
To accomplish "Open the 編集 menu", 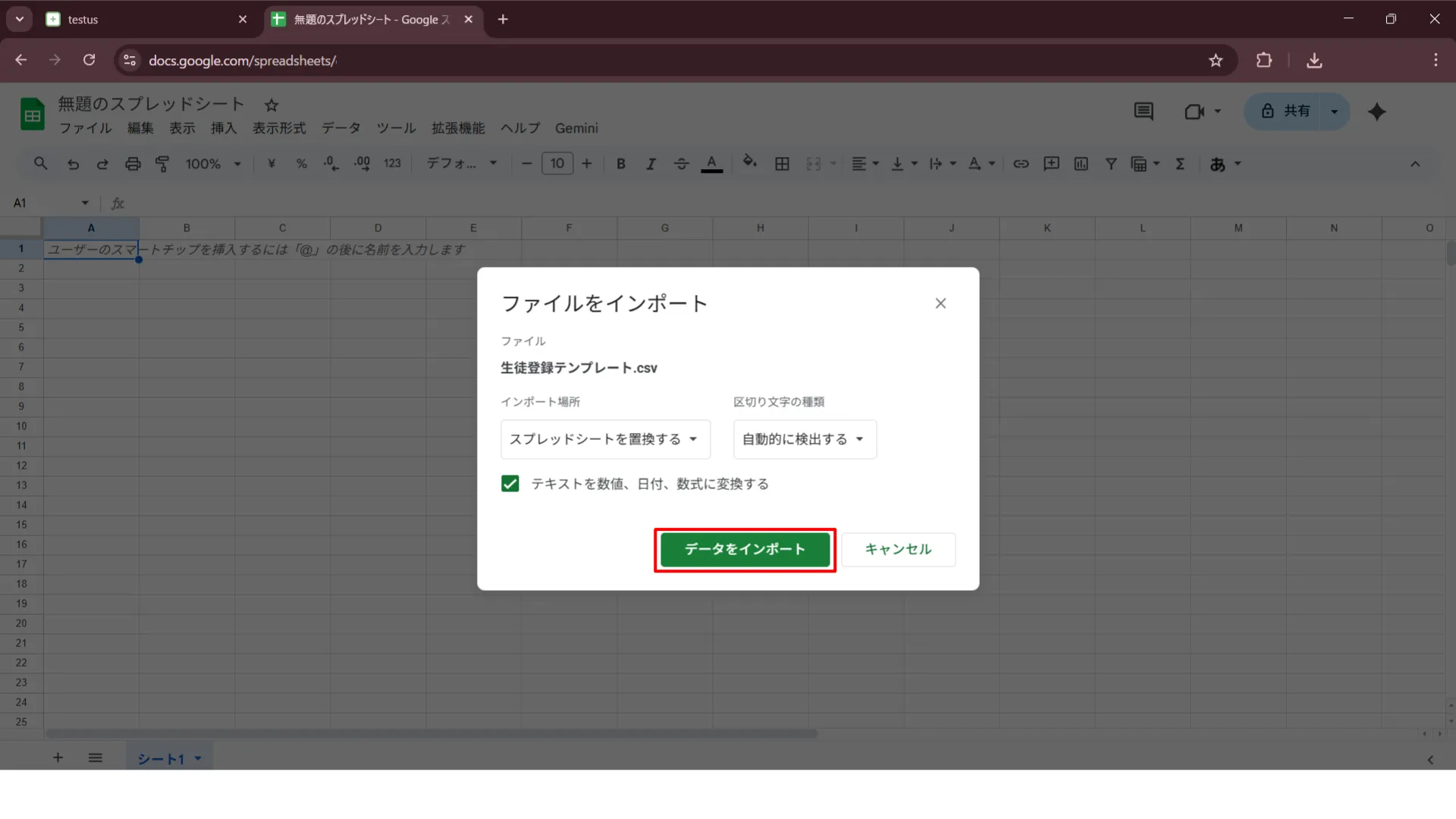I will point(140,128).
